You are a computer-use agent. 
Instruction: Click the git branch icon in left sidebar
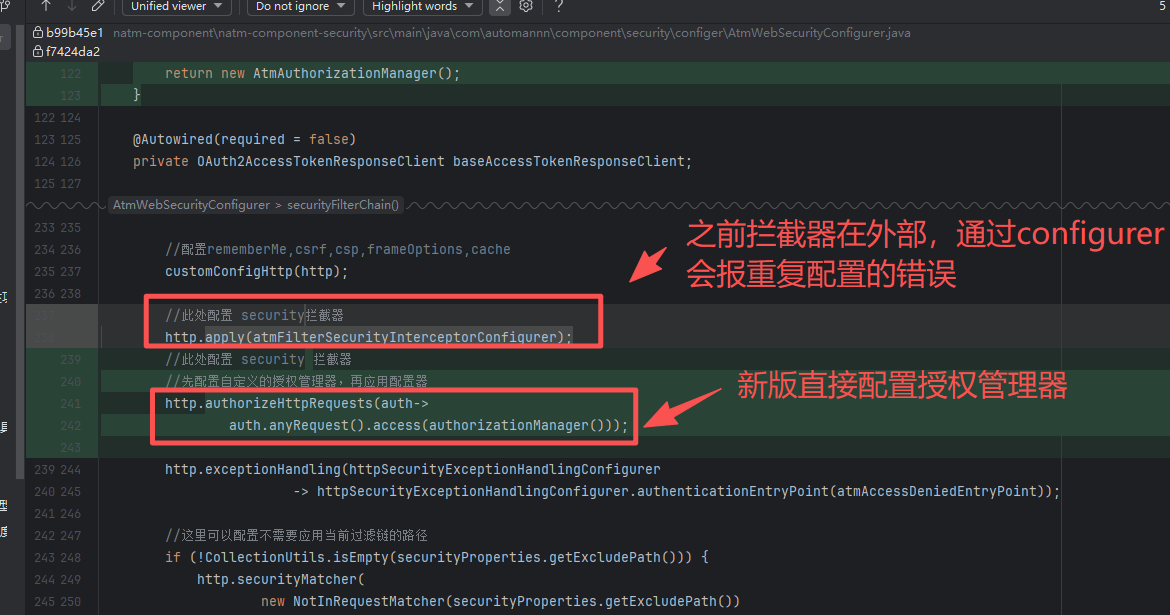(x=5, y=6)
